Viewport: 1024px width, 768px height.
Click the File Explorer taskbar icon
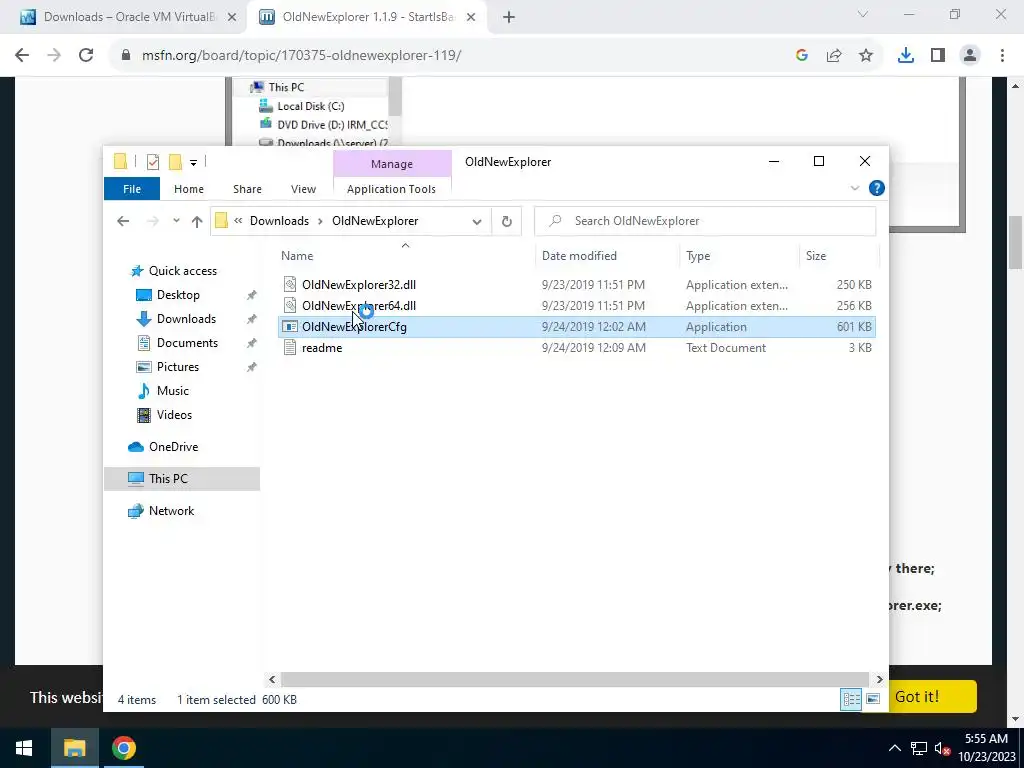pos(74,748)
